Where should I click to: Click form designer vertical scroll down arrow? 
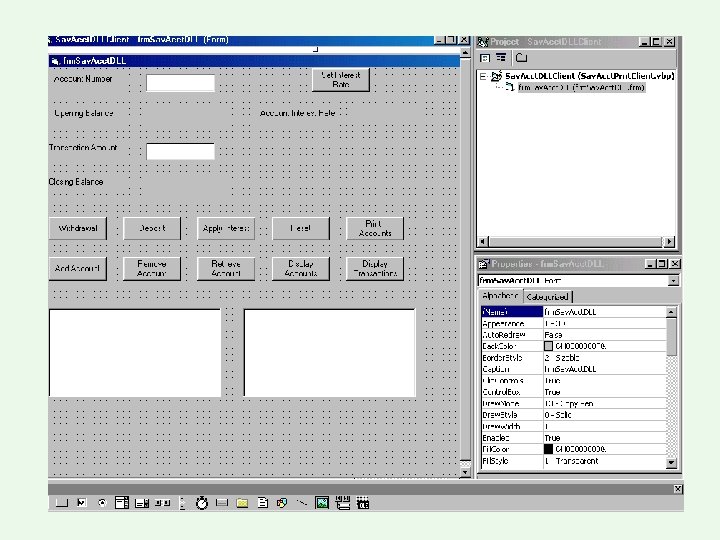tap(465, 472)
